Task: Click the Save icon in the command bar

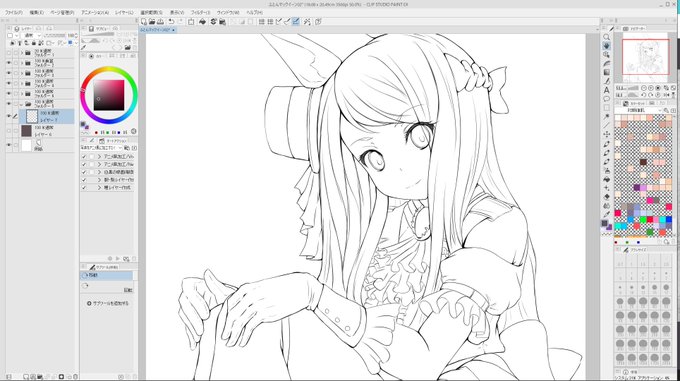Action: click(160, 21)
